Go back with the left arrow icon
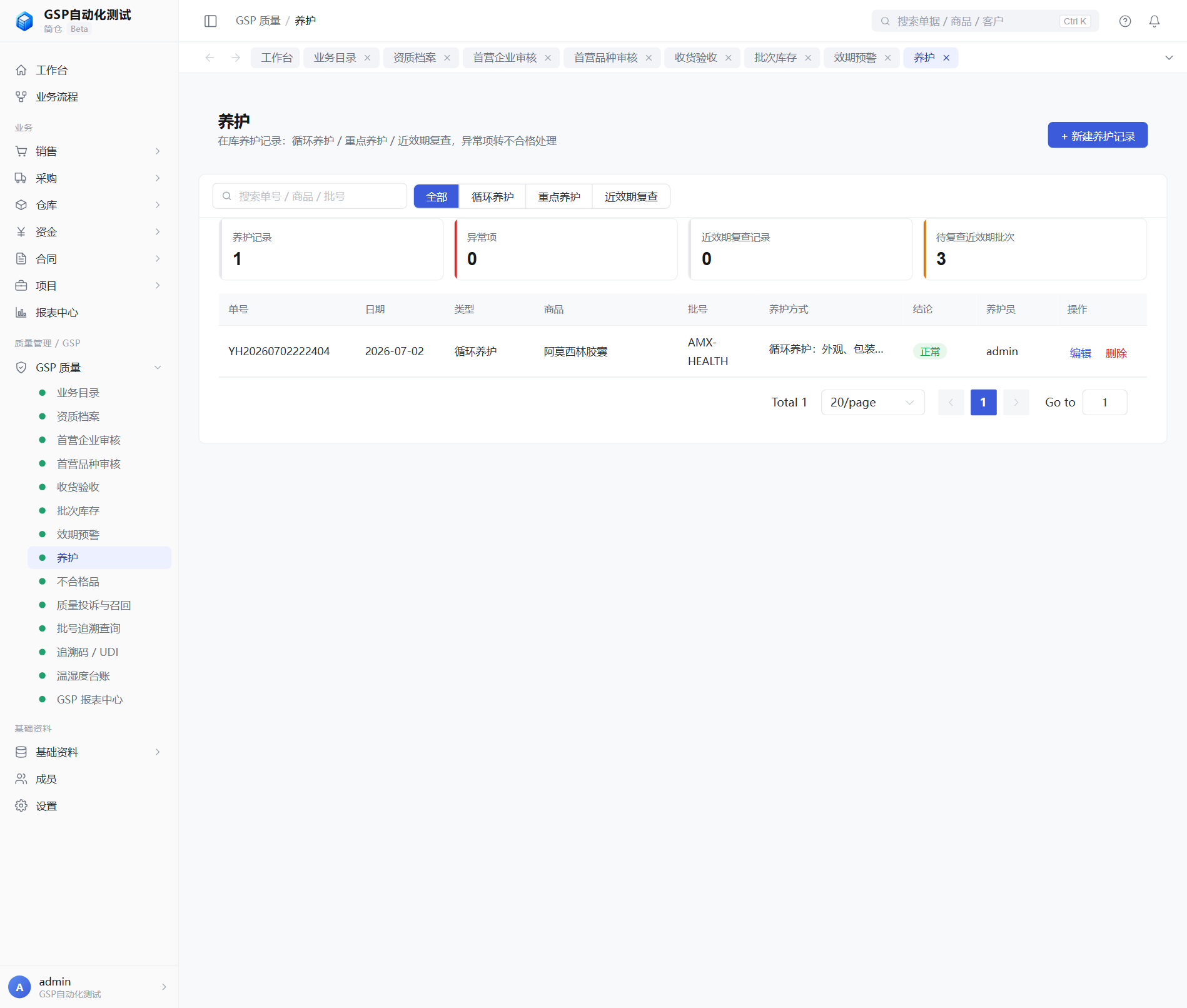 tap(210, 58)
